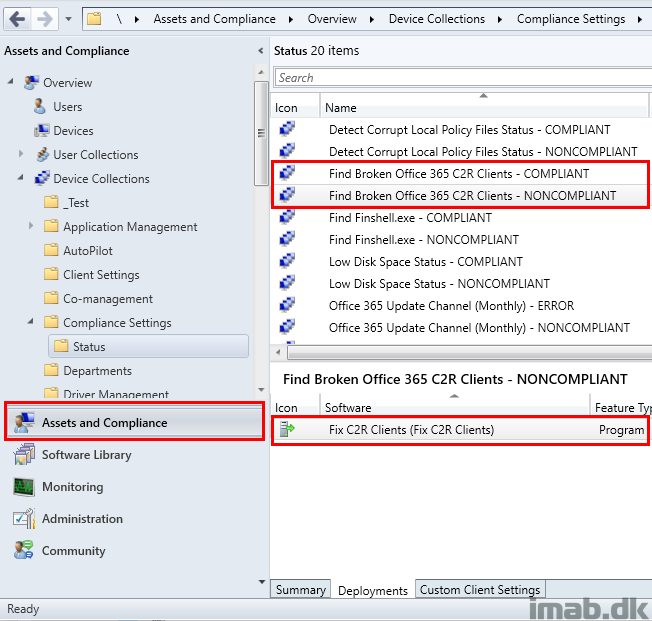The width and height of the screenshot is (652, 621).
Task: Click the Users person icon
Action: coord(40,106)
